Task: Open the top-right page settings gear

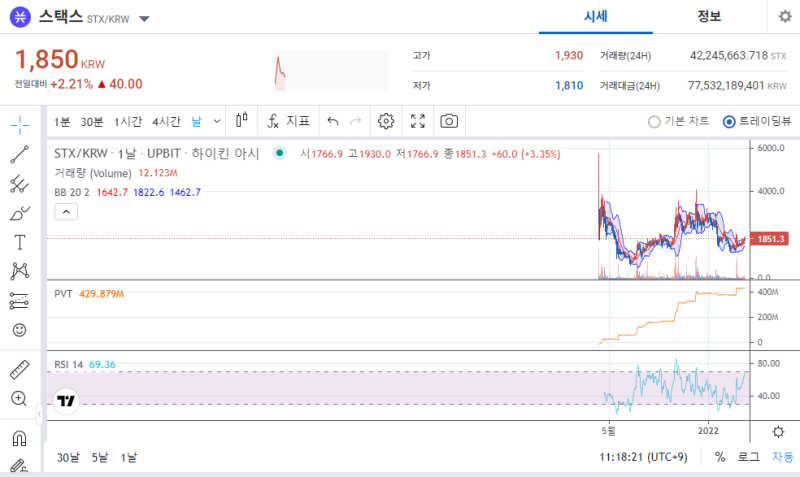Action: [785, 16]
